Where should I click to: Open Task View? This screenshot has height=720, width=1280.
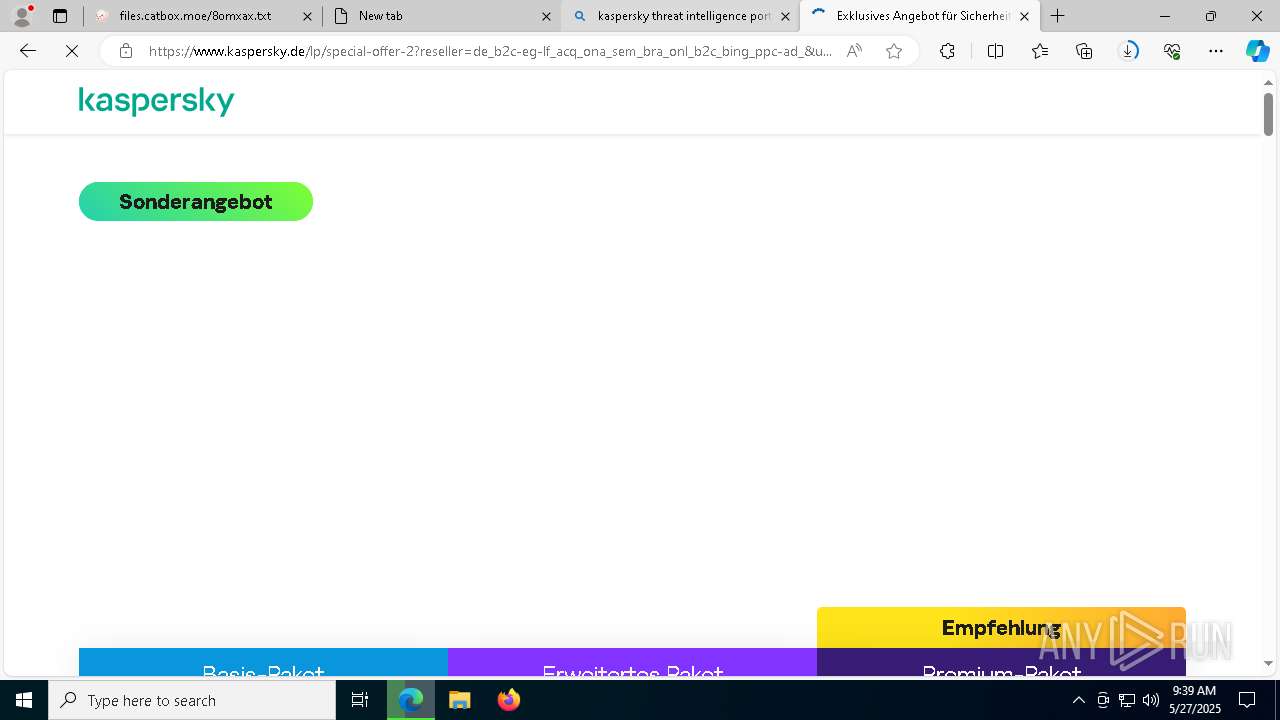[x=360, y=700]
